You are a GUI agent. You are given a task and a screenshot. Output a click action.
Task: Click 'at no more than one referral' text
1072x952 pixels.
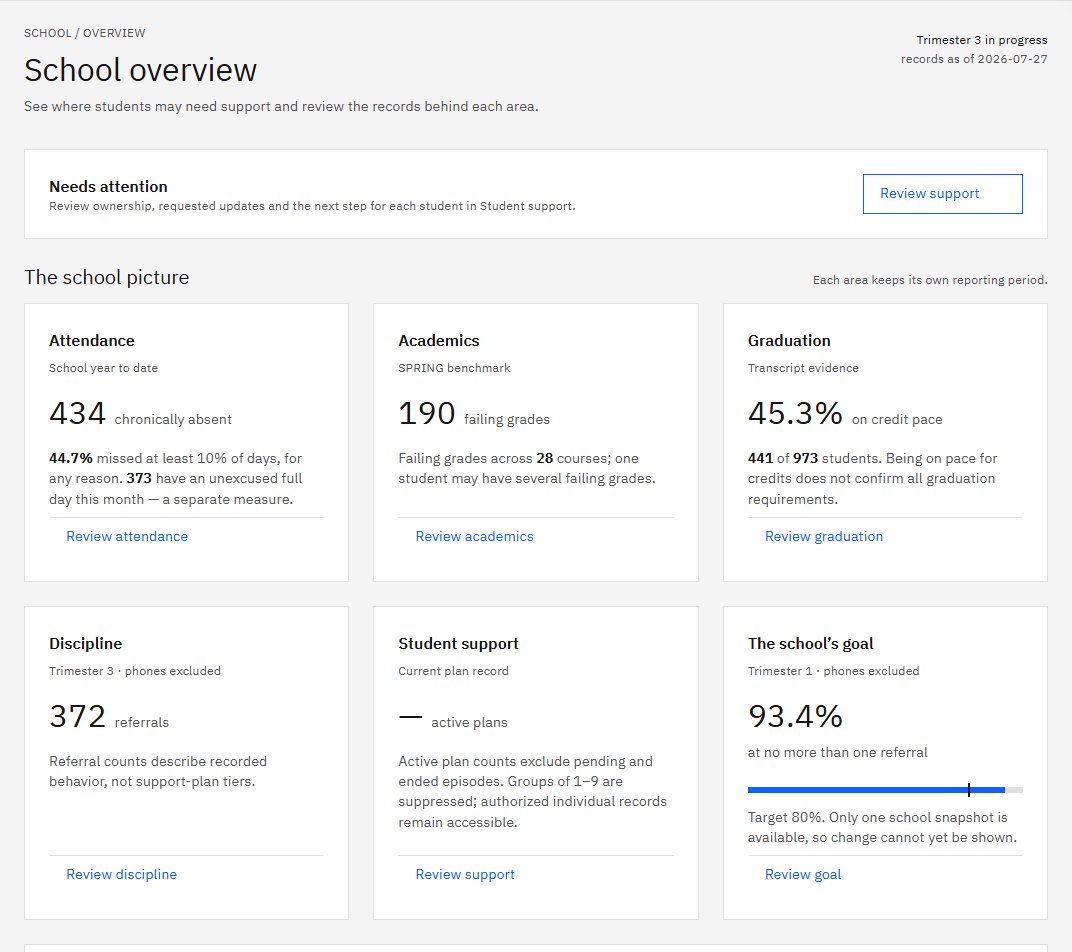tap(838, 752)
